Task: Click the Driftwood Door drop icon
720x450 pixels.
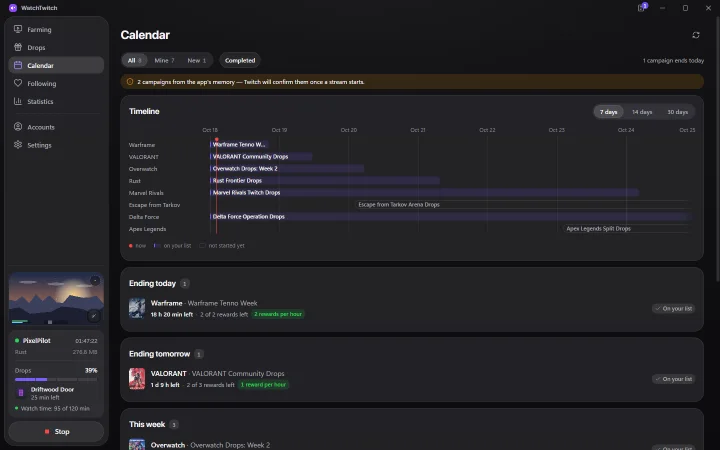Action: tap(21, 393)
